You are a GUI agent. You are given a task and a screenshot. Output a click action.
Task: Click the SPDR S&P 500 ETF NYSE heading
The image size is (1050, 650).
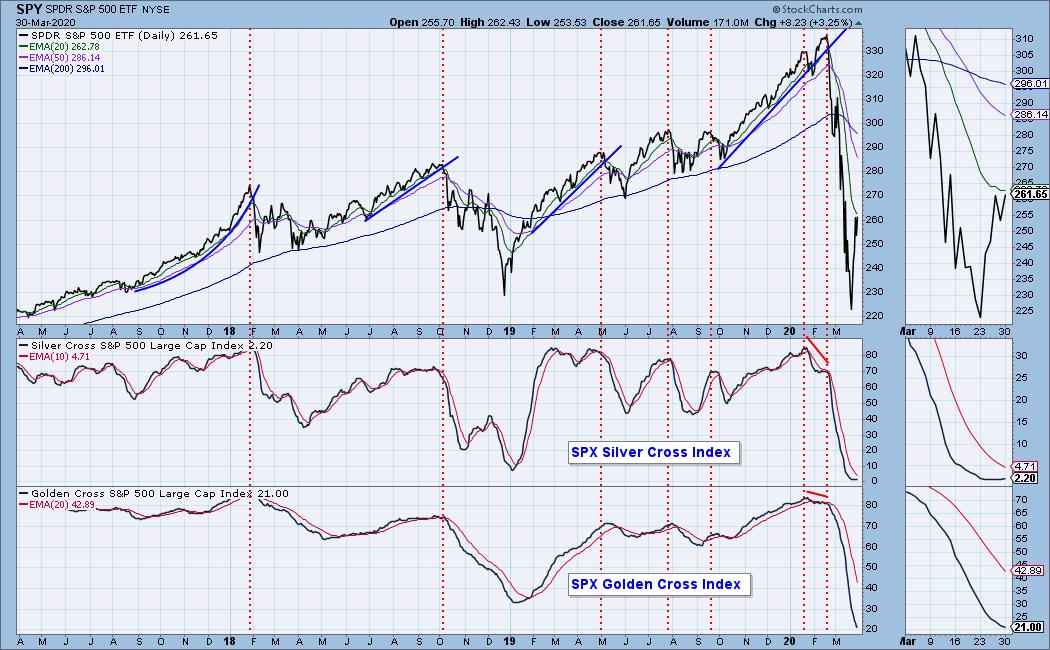tap(107, 9)
